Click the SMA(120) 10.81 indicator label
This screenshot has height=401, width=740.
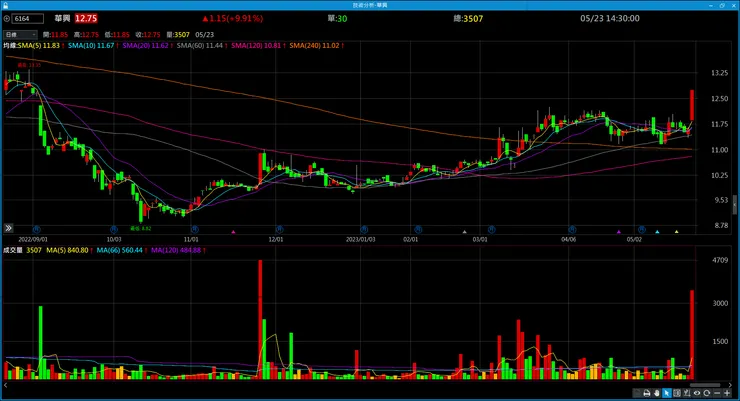tap(256, 46)
